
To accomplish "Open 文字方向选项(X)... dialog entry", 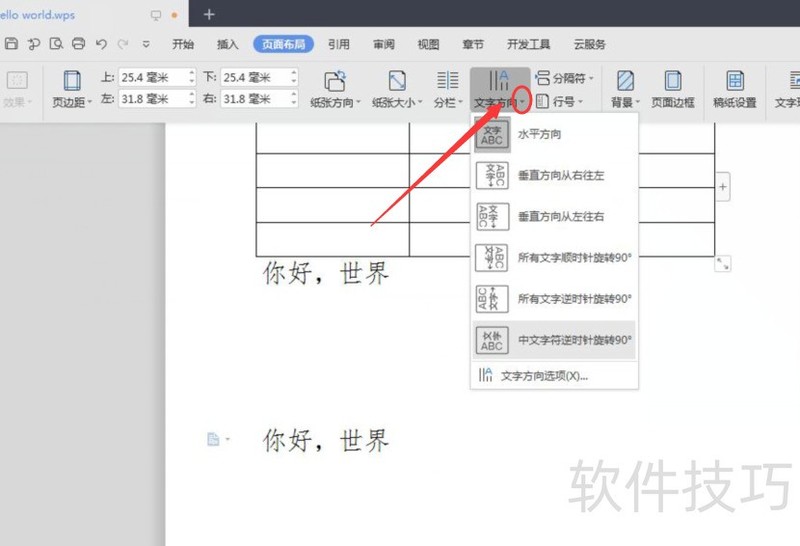I will [555, 376].
